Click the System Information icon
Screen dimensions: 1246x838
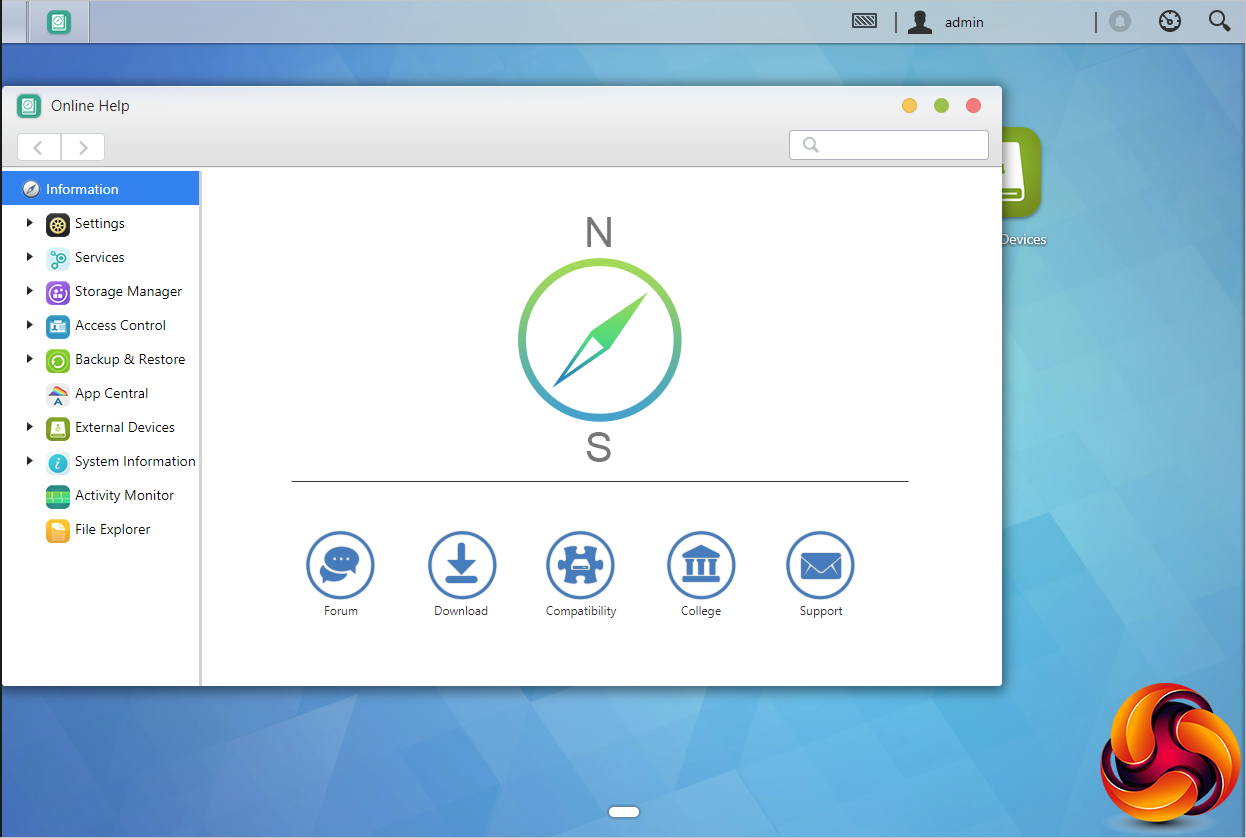[58, 462]
